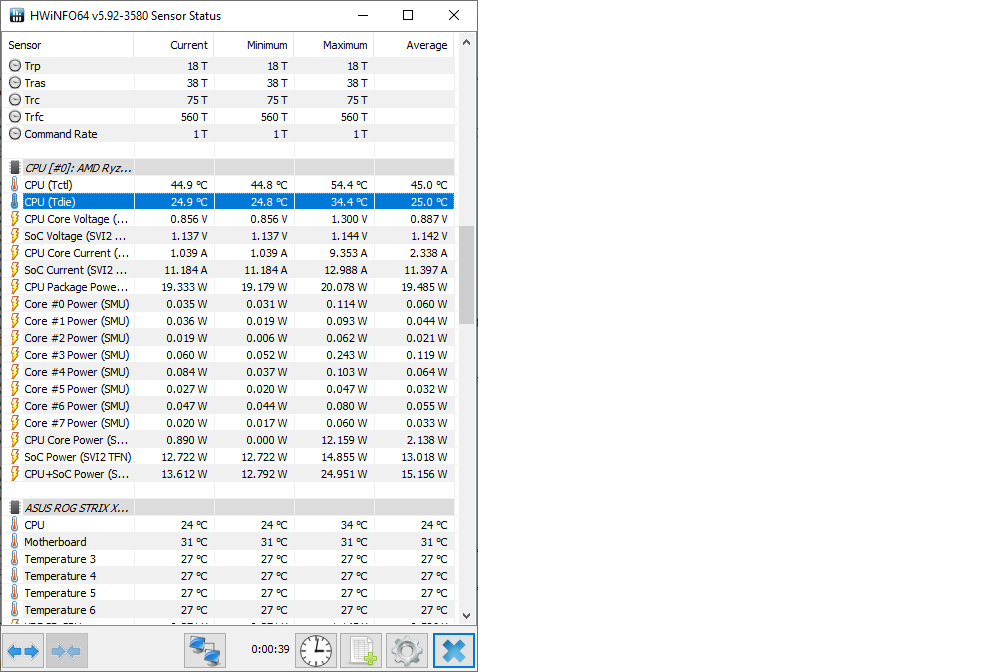
Task: Click the thermometer icon beside Temperature 6
Action: pyautogui.click(x=15, y=610)
